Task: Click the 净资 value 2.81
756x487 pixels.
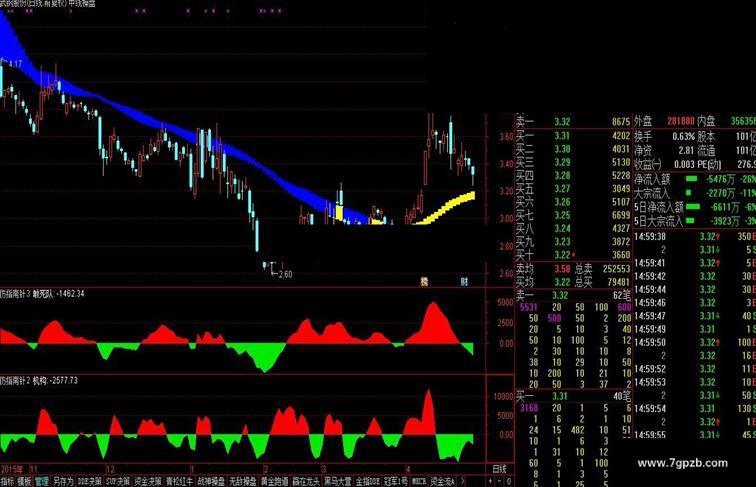Action: point(686,151)
